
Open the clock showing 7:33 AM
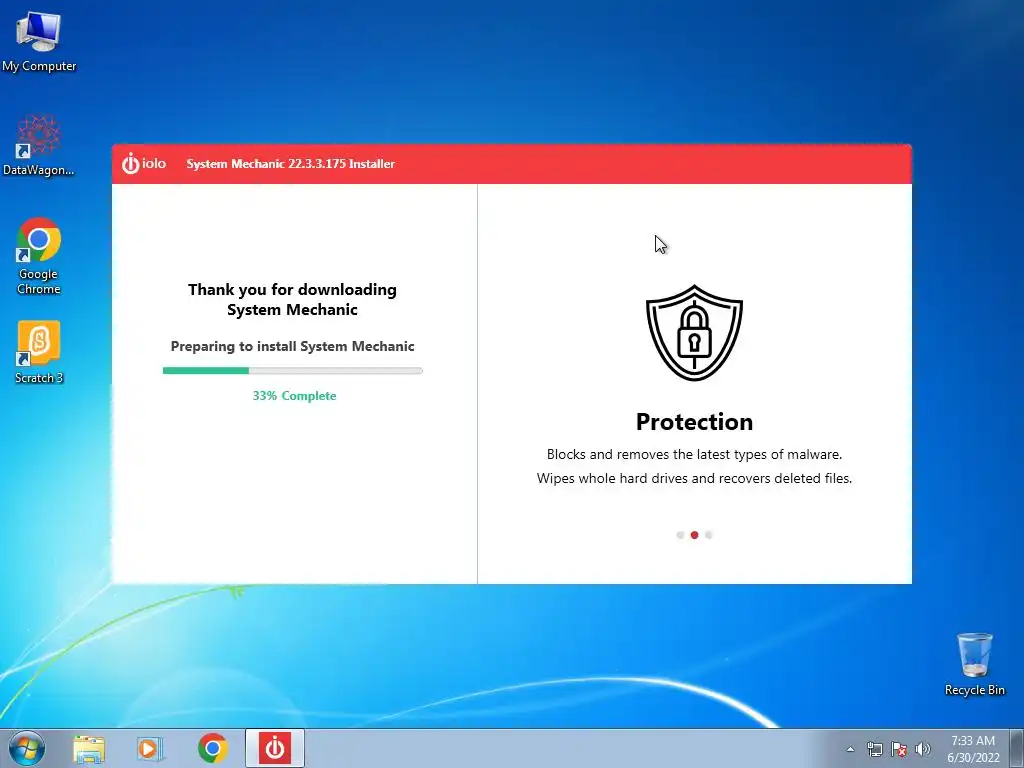click(x=973, y=749)
